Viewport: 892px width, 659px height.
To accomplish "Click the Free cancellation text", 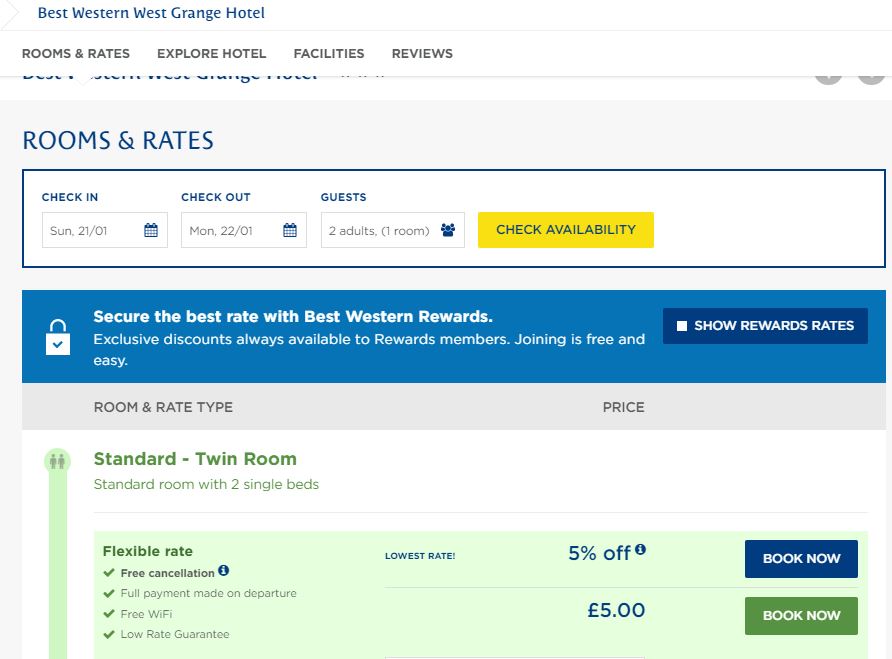I will [x=167, y=573].
